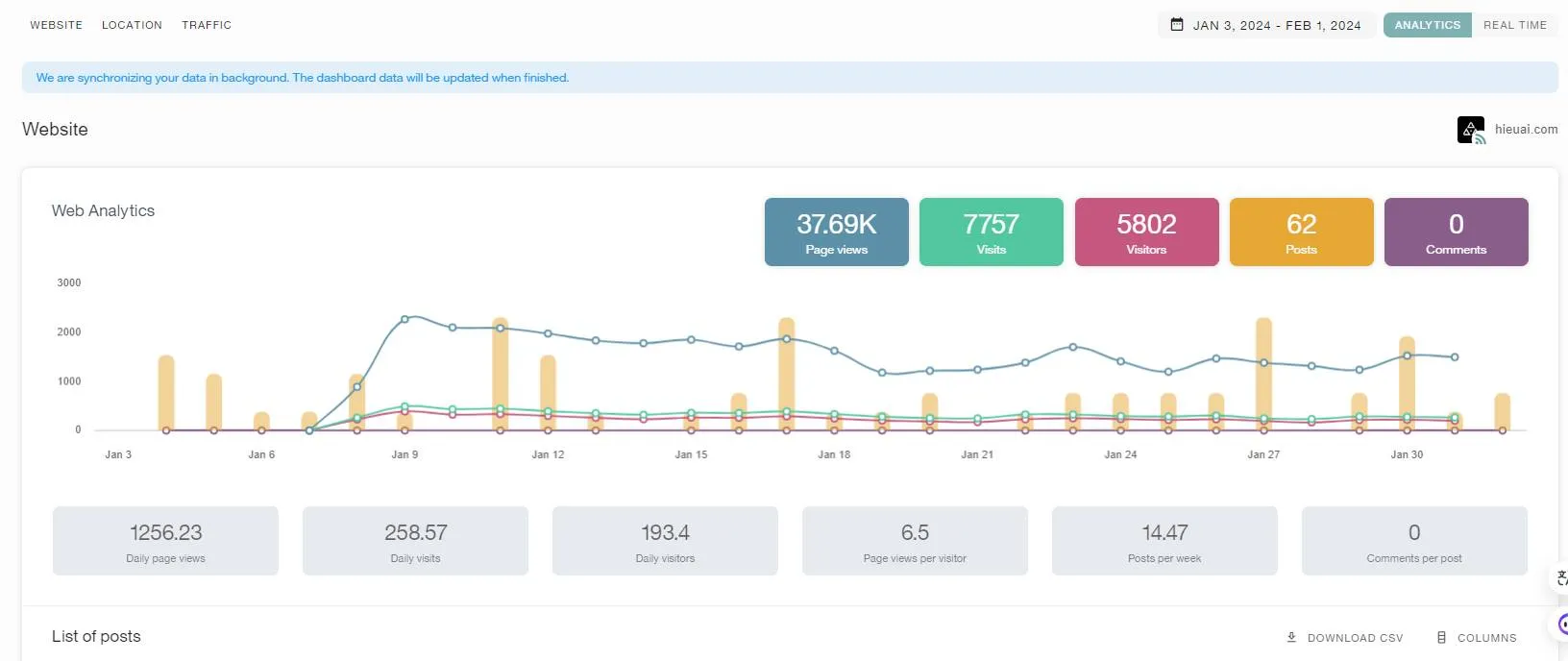
Task: Click the Jan 9 page views peak point
Action: point(404,319)
